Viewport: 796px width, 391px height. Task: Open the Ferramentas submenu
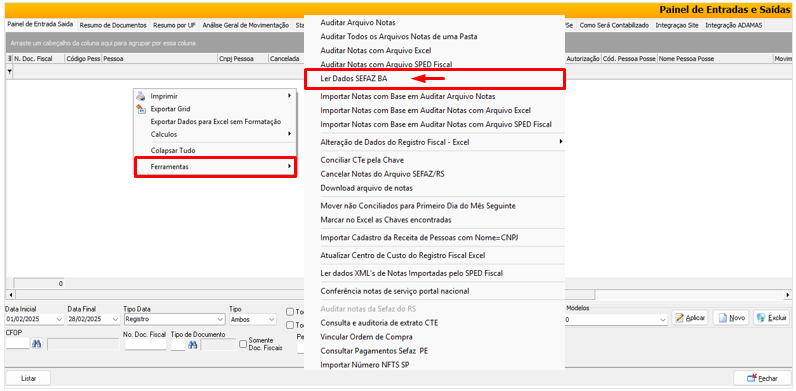[215, 167]
